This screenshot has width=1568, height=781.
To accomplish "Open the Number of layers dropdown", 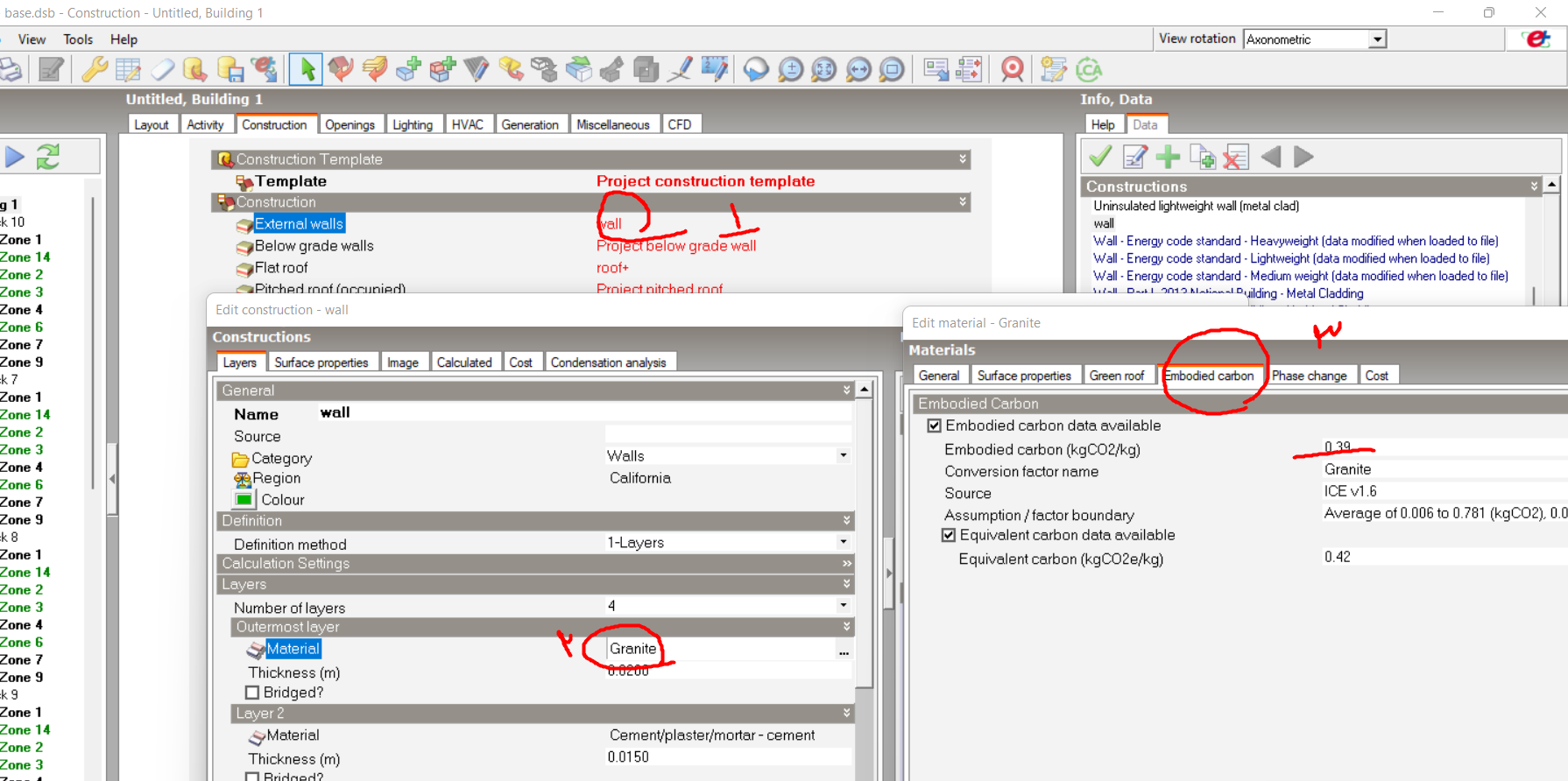I will 843,605.
